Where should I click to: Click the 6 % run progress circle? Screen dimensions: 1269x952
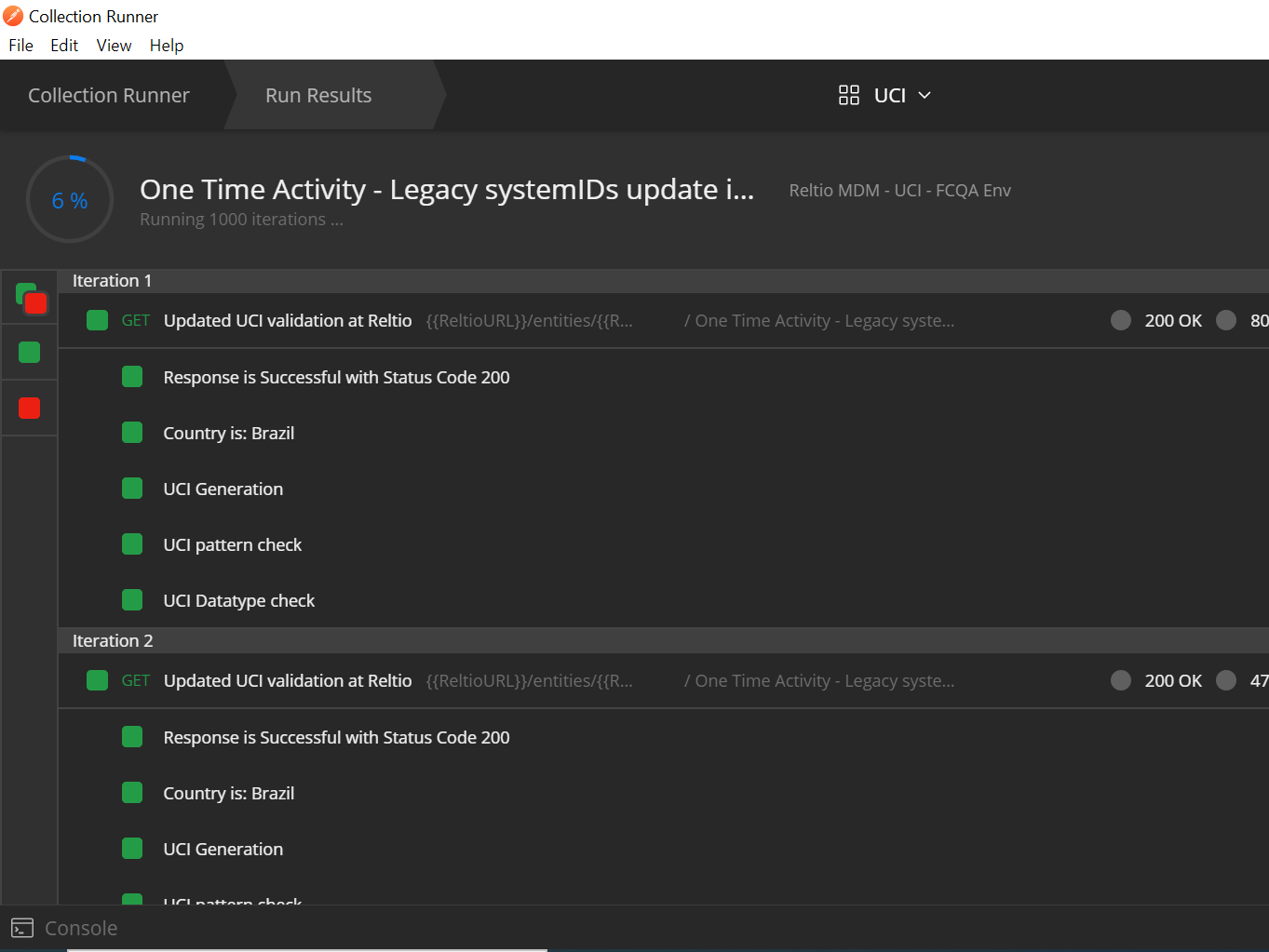click(70, 200)
